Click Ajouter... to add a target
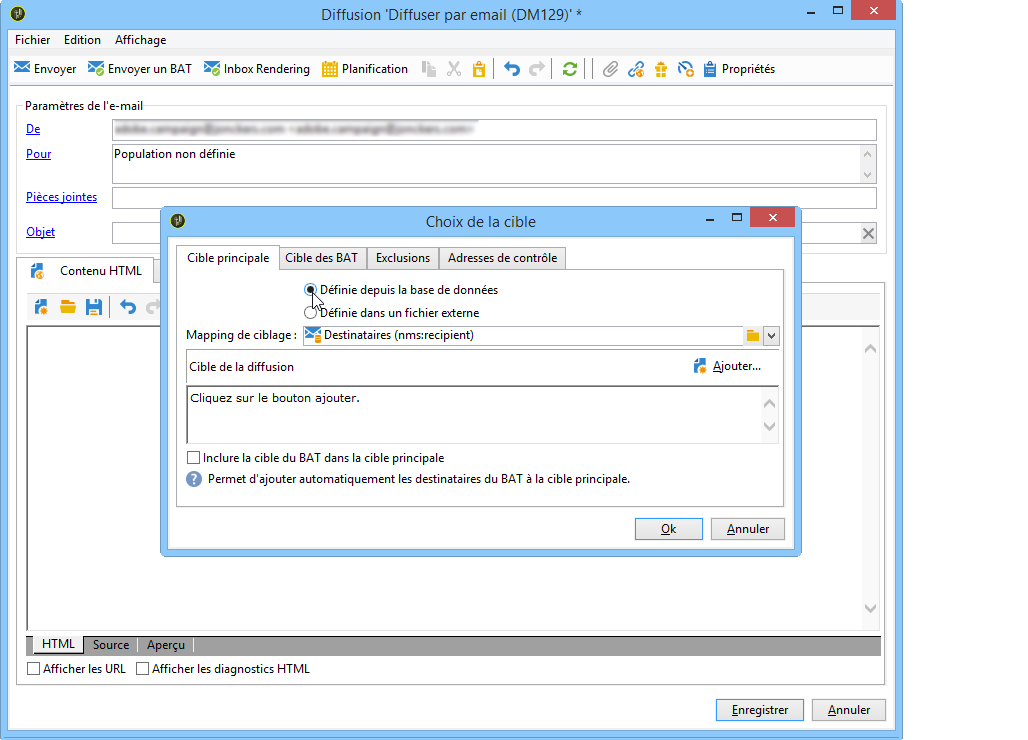The height and width of the screenshot is (740, 1028). 727,366
